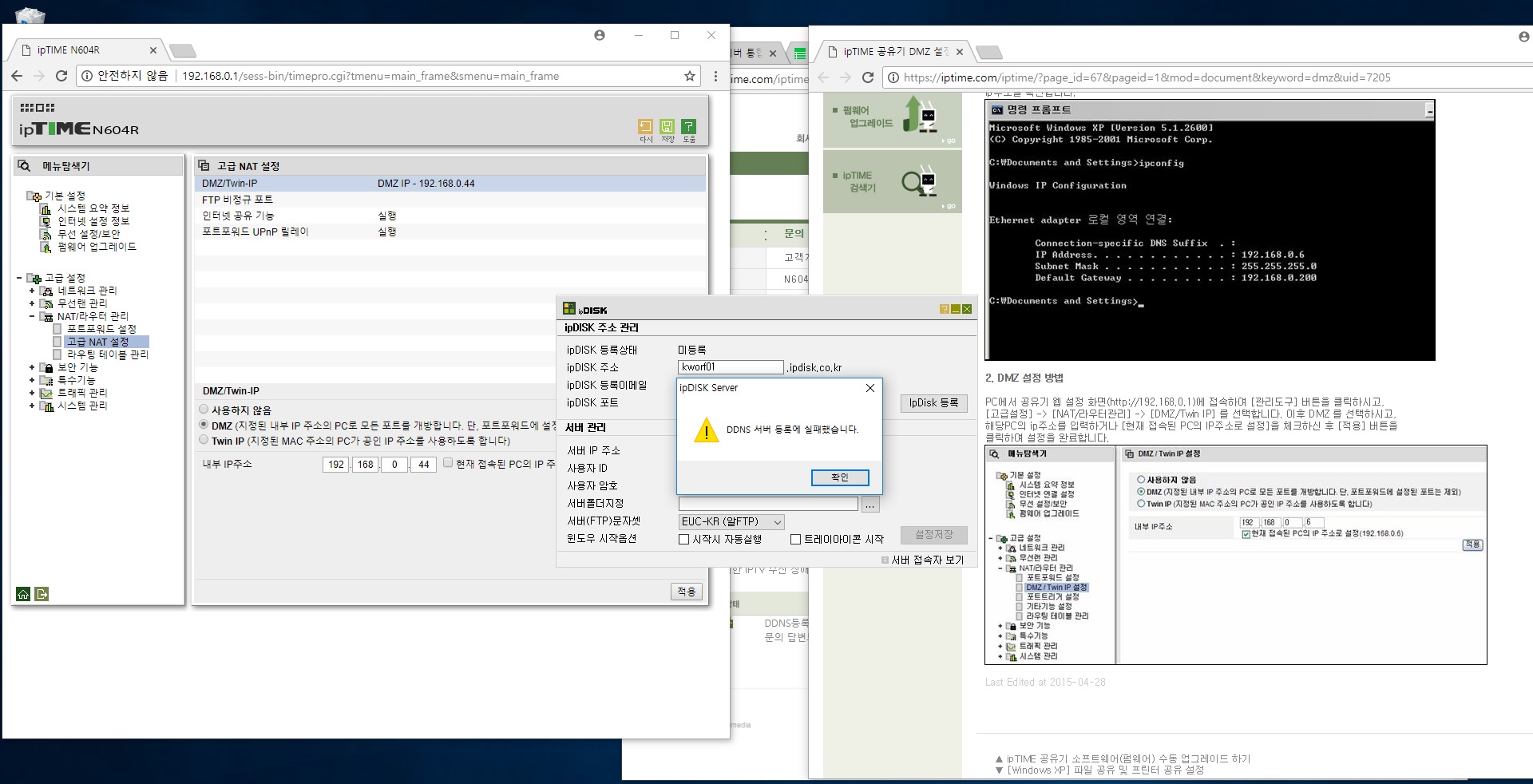Close the ipDISK Server alert with its X
The height and width of the screenshot is (784, 1533).
[x=870, y=388]
